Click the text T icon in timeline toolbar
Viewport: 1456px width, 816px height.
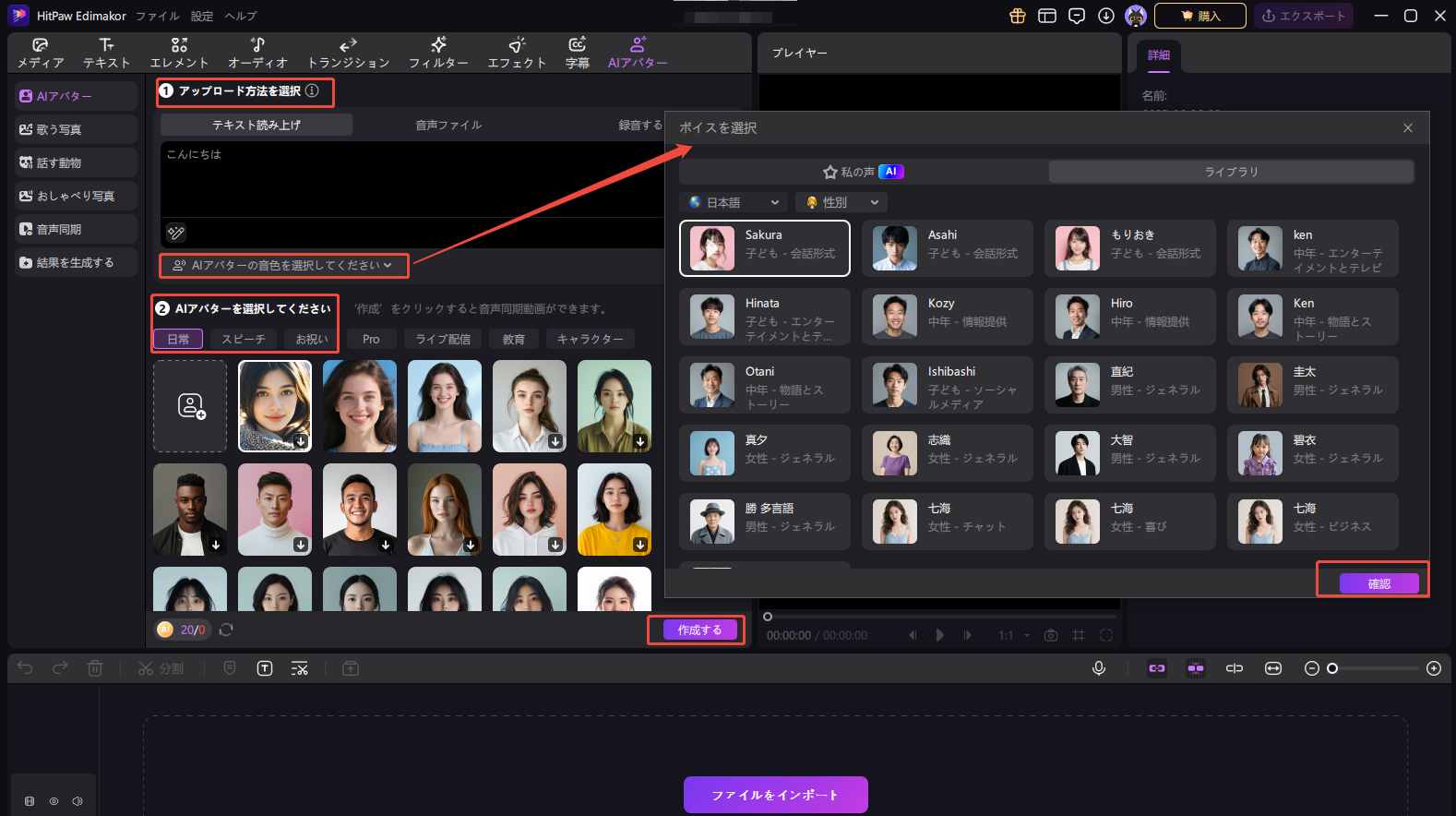(265, 668)
